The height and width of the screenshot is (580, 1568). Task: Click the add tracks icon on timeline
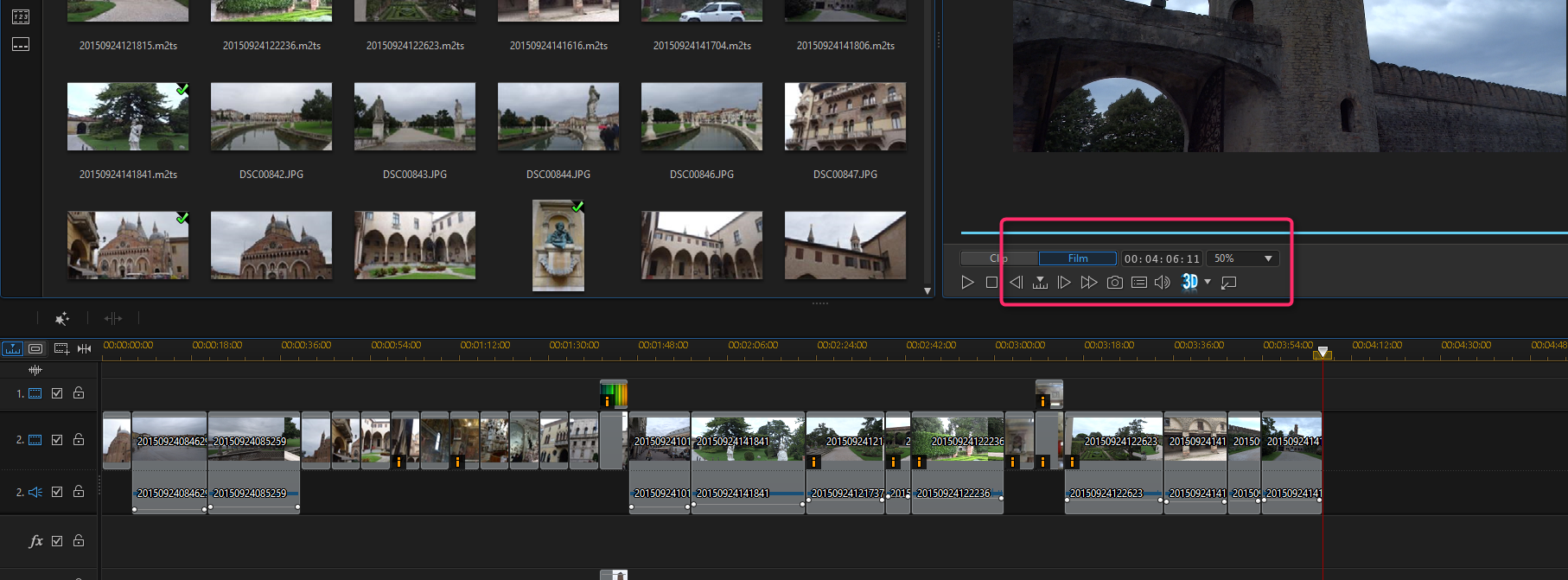61,348
